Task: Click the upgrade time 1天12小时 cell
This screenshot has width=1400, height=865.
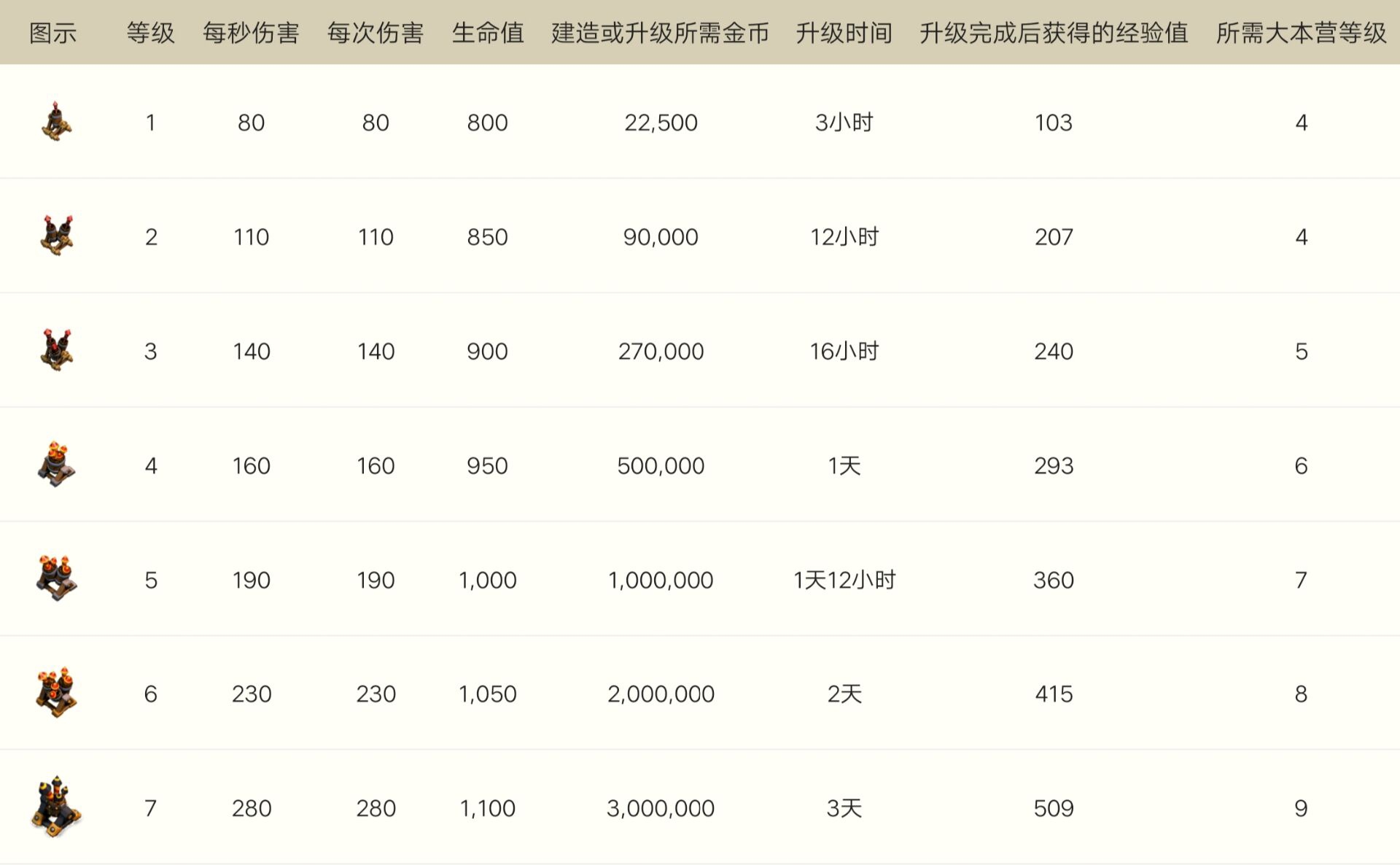Action: pyautogui.click(x=844, y=581)
